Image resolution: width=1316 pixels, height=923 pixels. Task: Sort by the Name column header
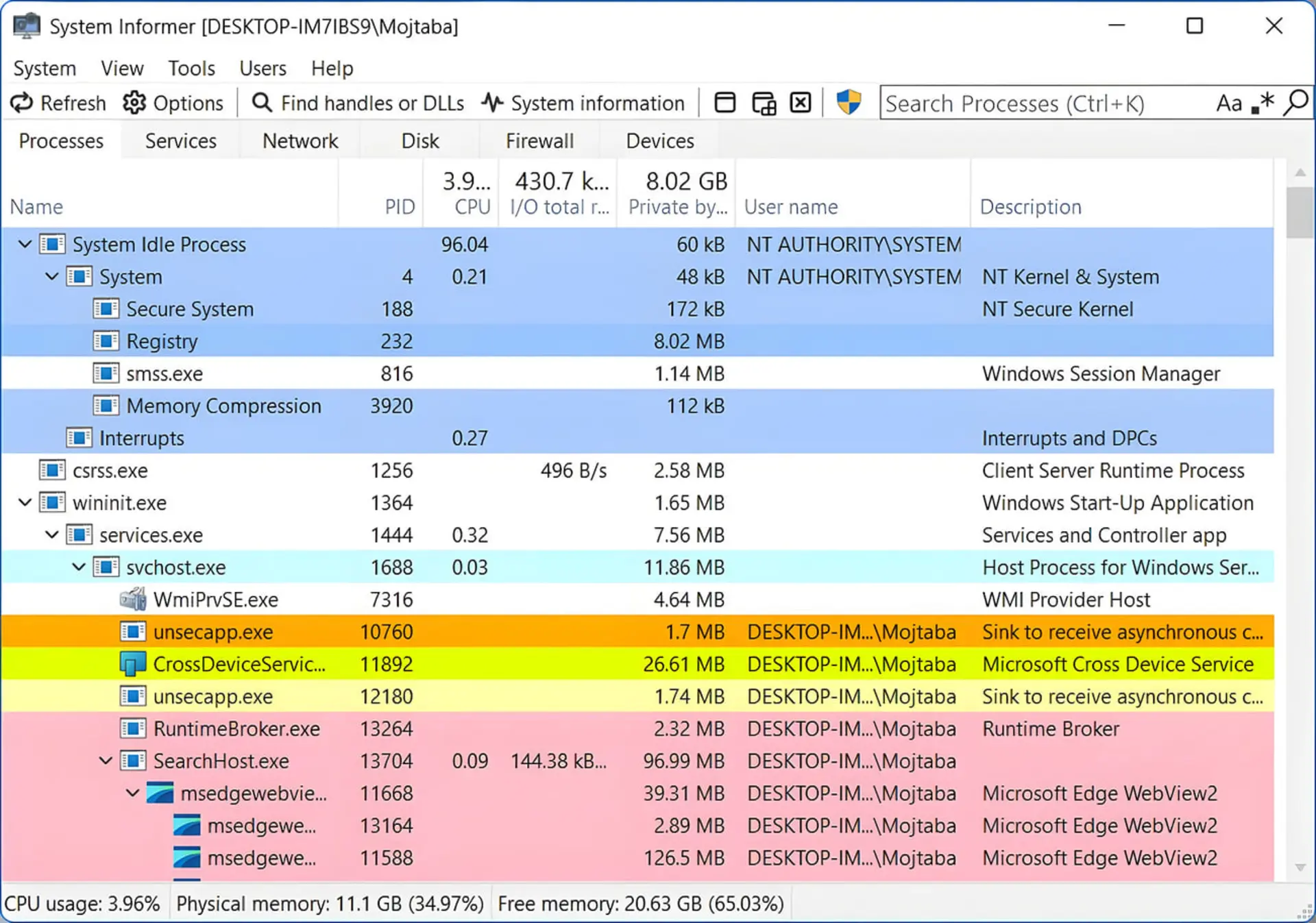pyautogui.click(x=170, y=193)
